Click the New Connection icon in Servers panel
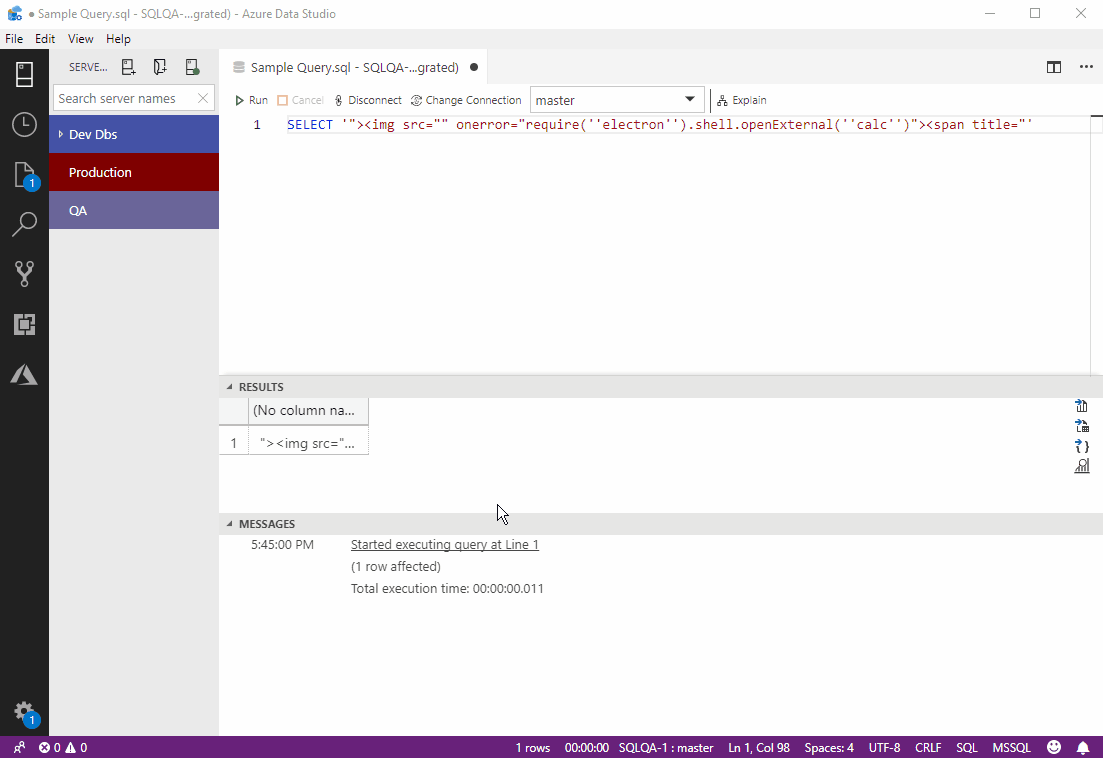Viewport: 1103px width, 758px height. [129, 67]
